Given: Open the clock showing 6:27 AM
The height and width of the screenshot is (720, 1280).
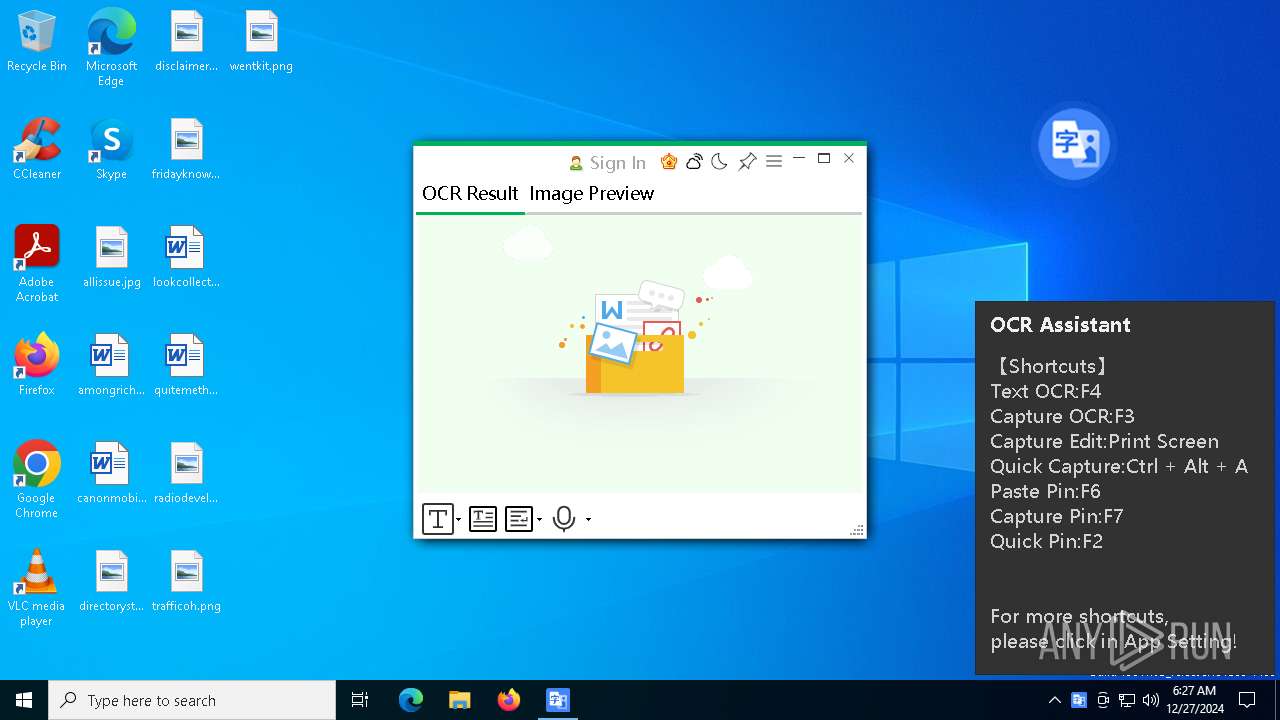Looking at the screenshot, I should (x=1194, y=700).
